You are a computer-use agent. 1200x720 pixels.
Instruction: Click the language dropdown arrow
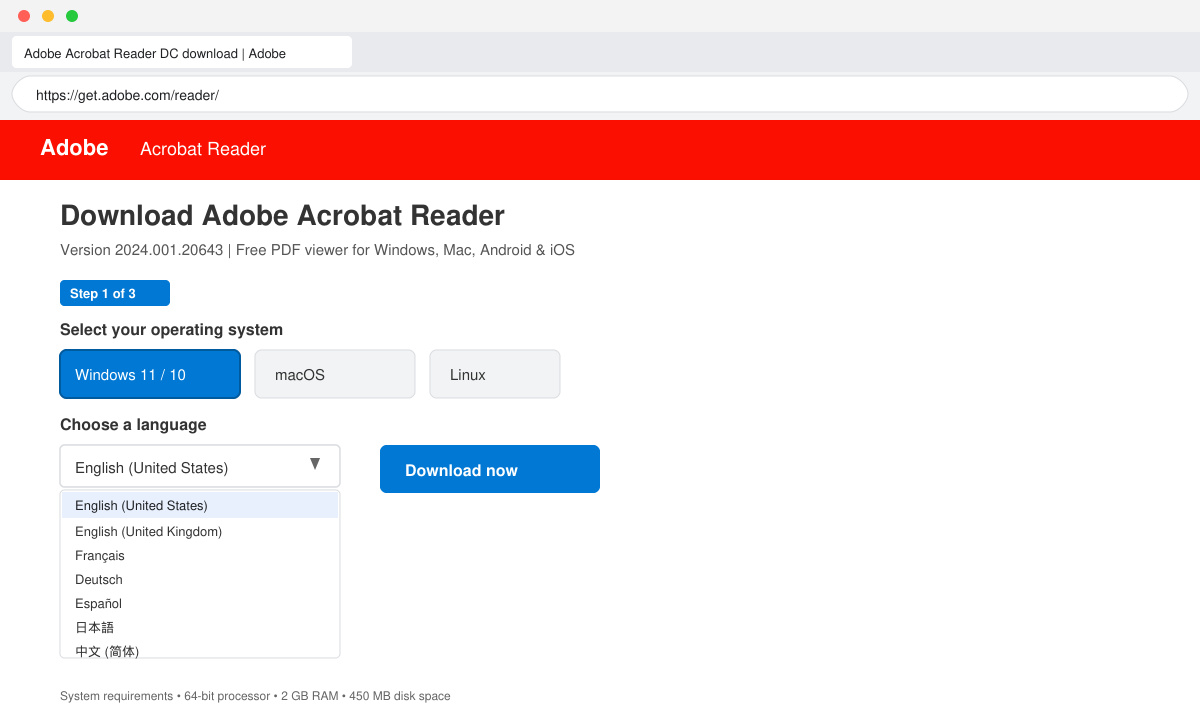coord(315,464)
